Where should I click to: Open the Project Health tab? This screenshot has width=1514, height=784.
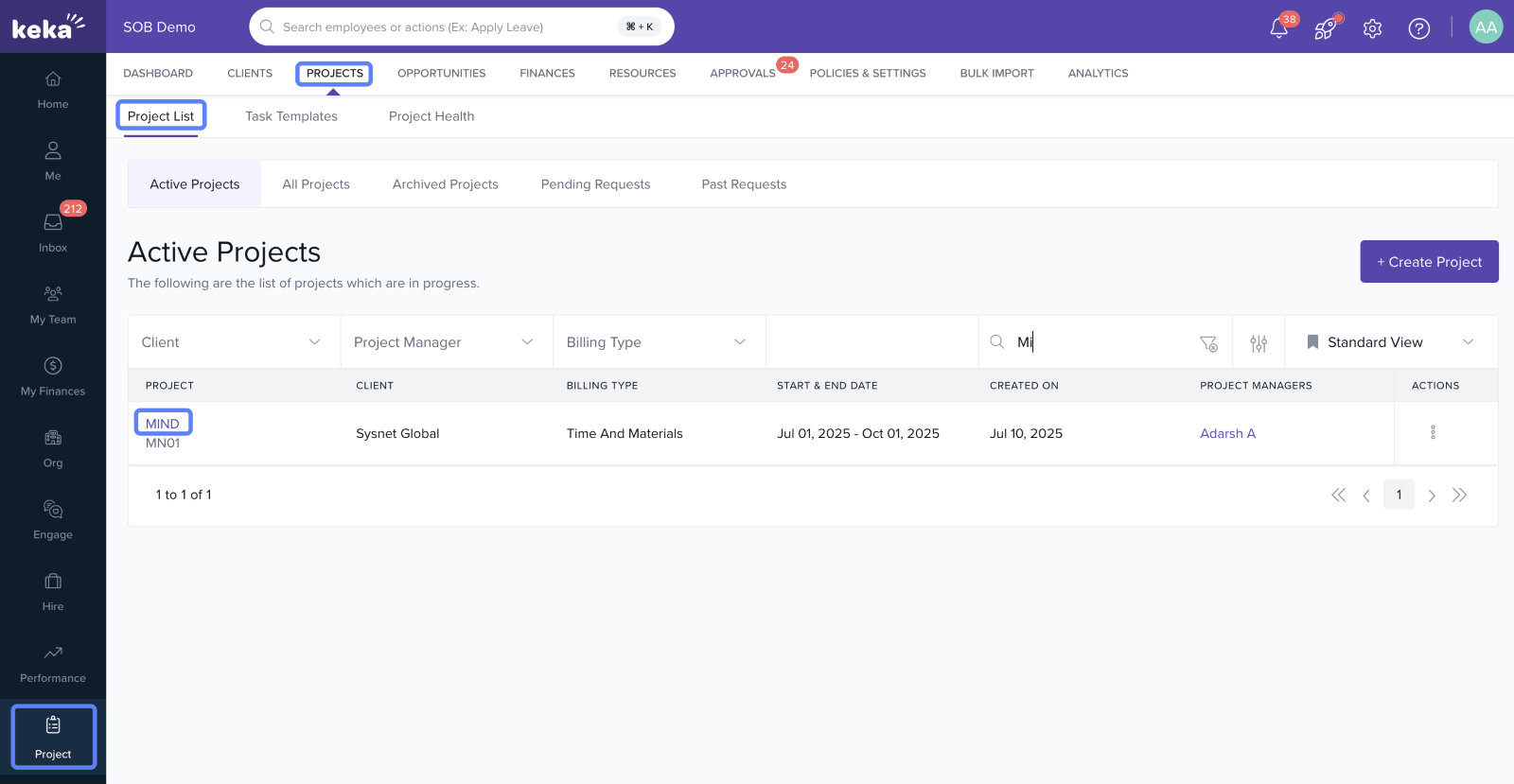[431, 116]
